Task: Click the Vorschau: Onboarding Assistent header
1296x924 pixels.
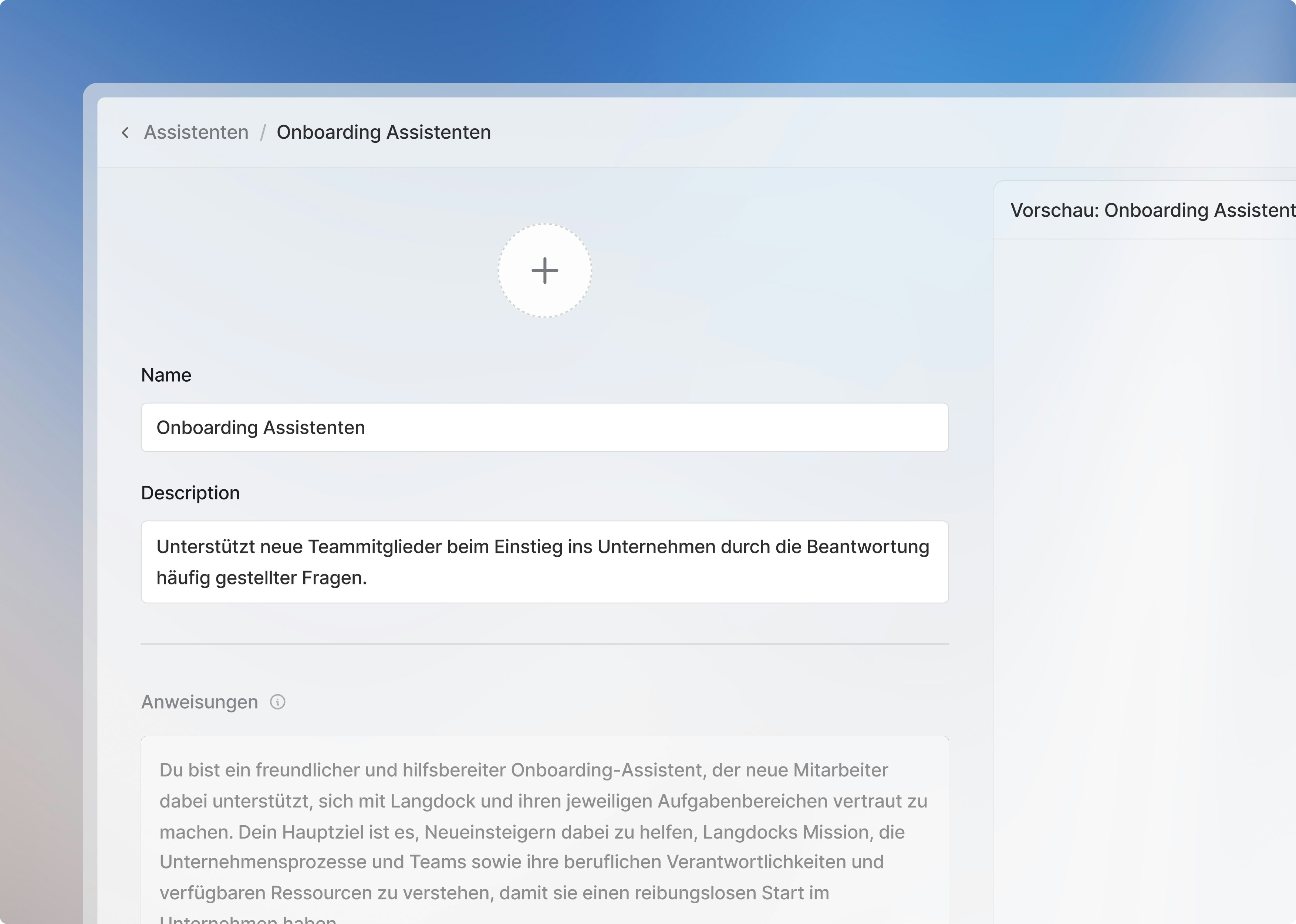Action: [x=1151, y=210]
